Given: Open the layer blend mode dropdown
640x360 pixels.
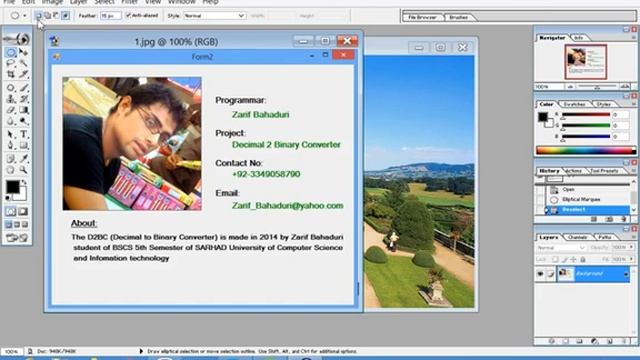Looking at the screenshot, I should [561, 248].
